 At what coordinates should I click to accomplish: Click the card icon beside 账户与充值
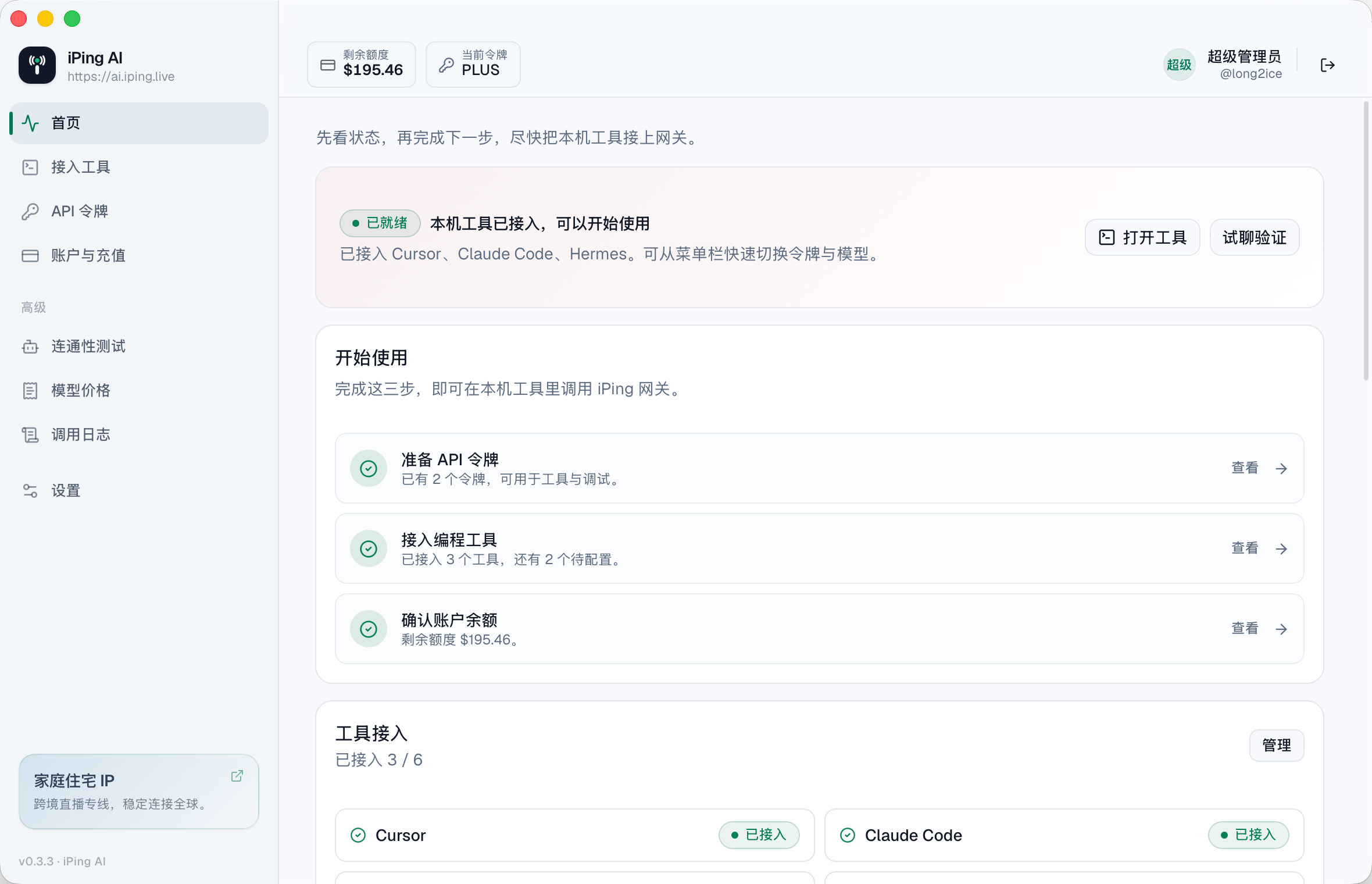point(30,256)
